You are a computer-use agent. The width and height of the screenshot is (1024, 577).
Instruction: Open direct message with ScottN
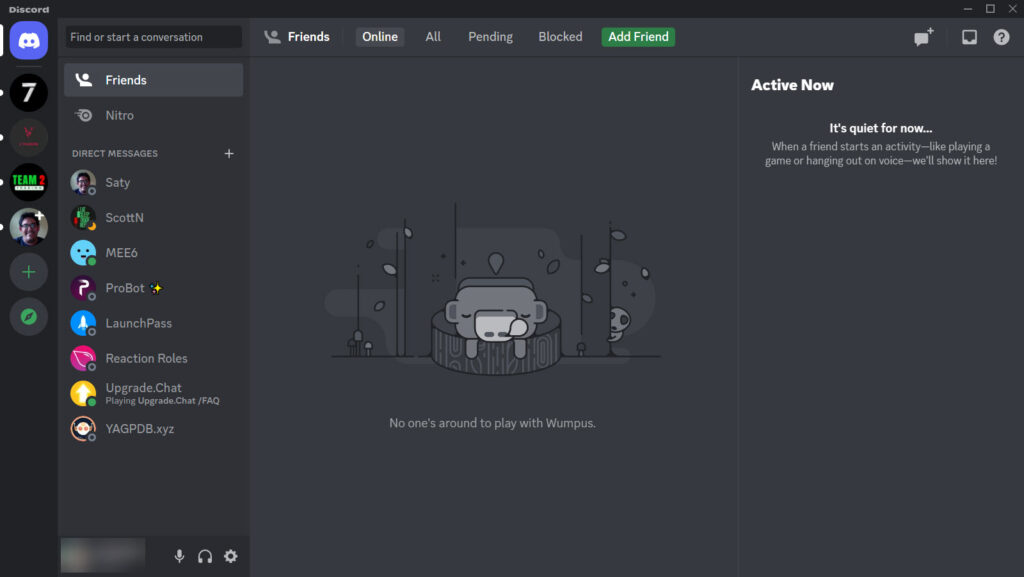tap(153, 217)
